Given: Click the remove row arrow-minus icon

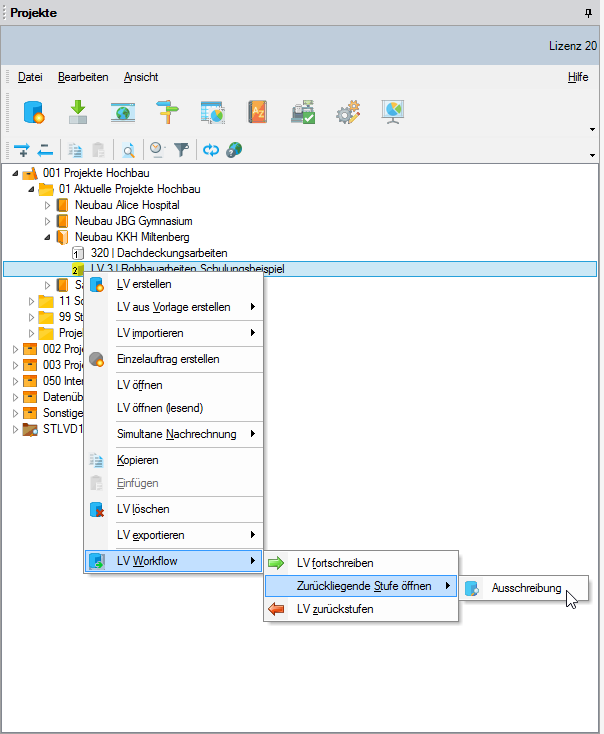Looking at the screenshot, I should coord(45,150).
